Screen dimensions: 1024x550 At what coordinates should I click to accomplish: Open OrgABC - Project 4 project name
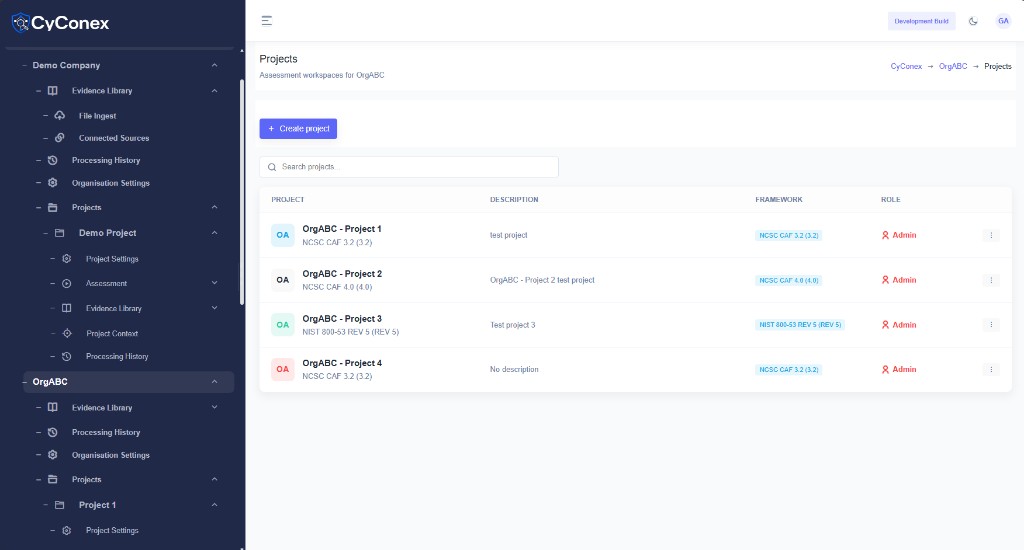342,363
